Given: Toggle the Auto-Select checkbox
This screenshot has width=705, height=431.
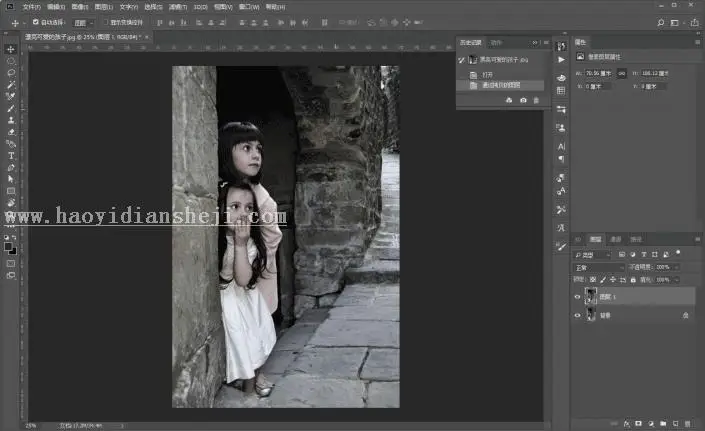Looking at the screenshot, I should [x=36, y=22].
